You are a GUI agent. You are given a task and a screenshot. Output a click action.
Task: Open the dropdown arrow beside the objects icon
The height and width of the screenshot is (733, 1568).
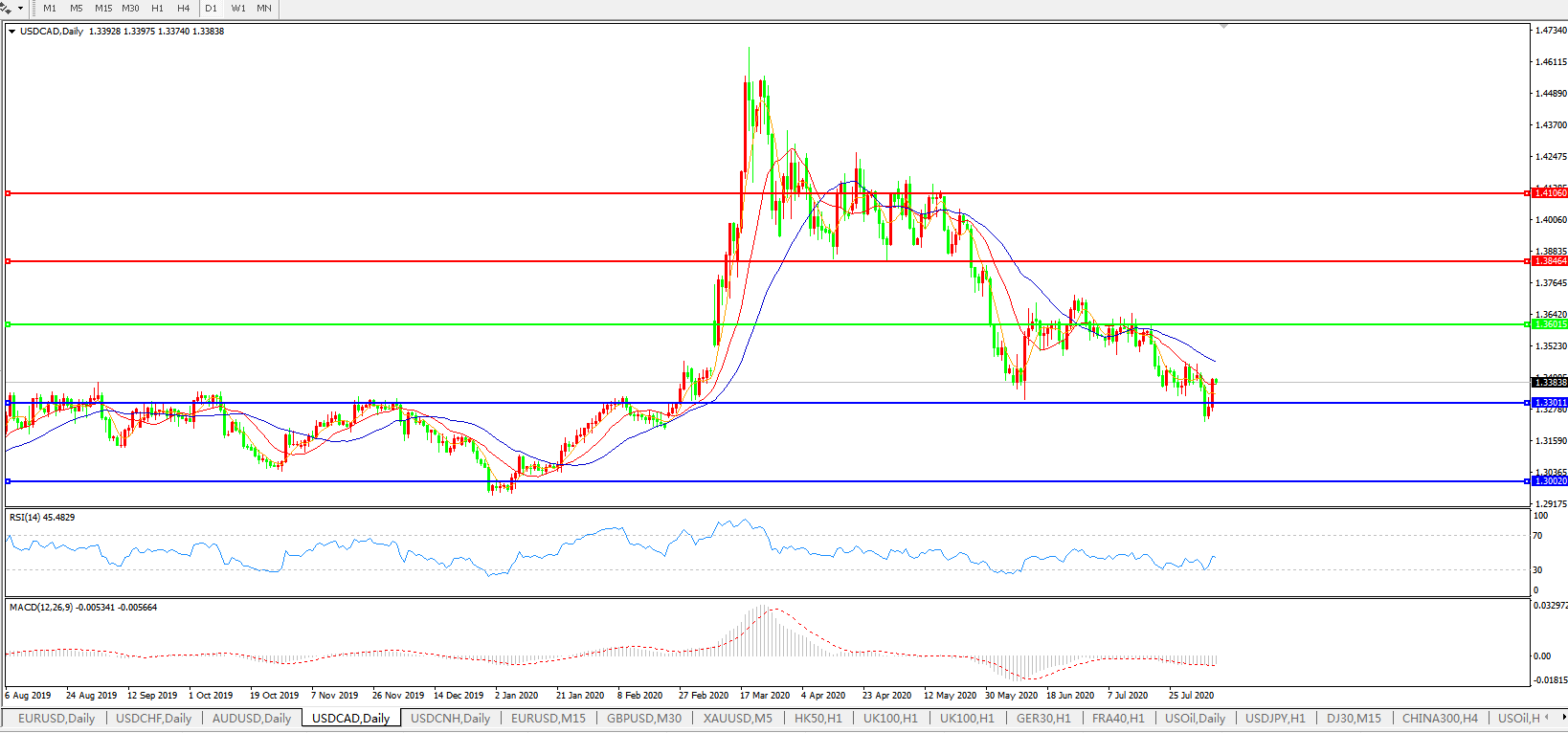coord(20,9)
